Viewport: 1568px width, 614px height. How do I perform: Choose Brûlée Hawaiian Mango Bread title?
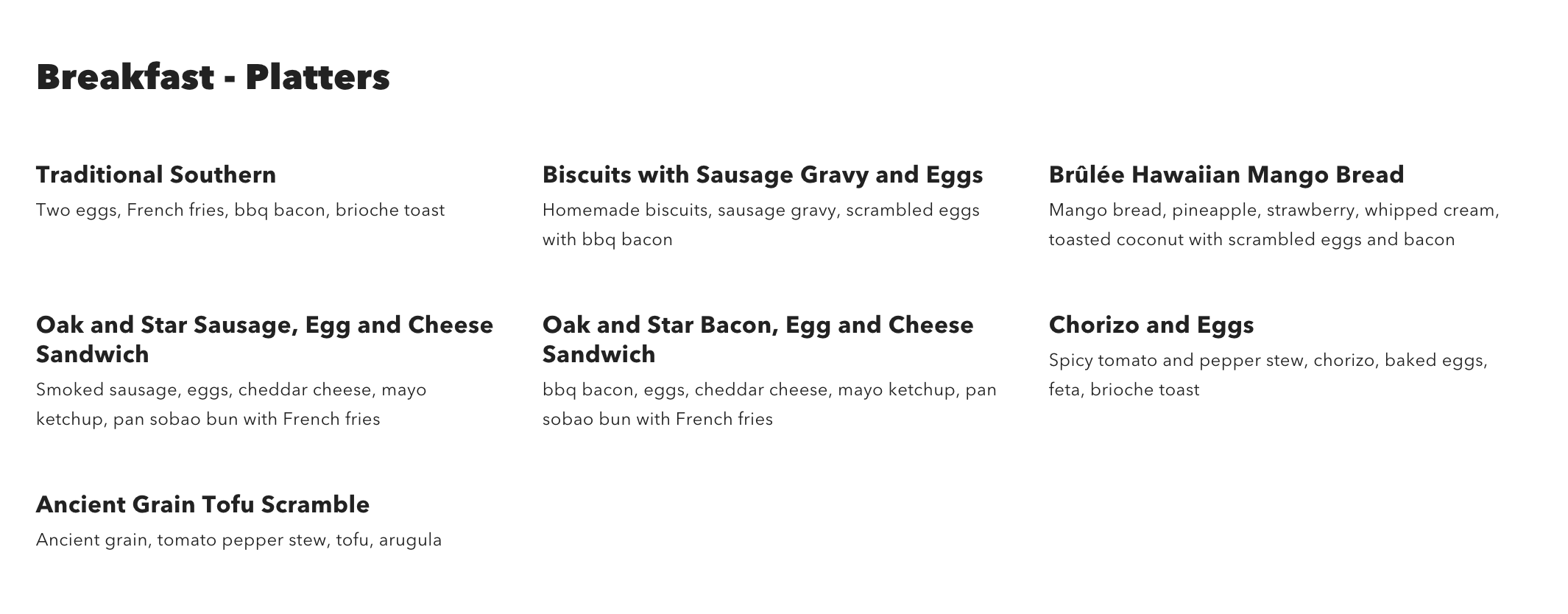coord(1226,175)
